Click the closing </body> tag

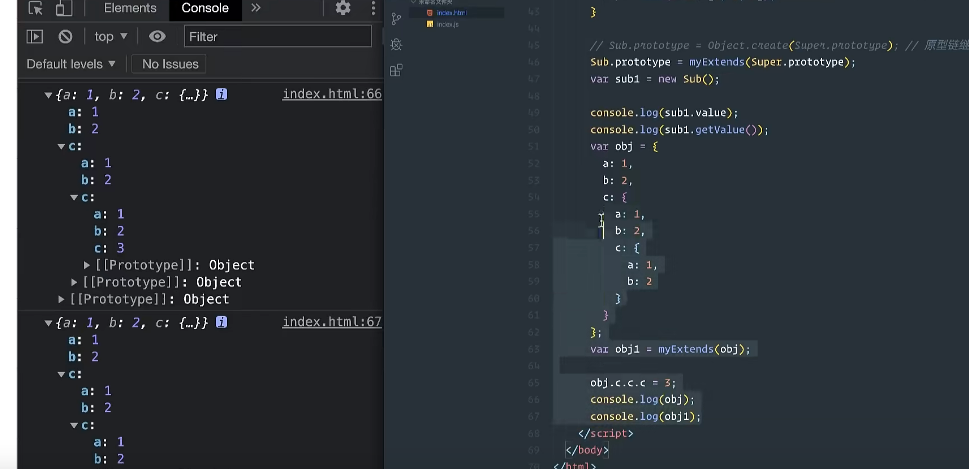[x=587, y=450]
